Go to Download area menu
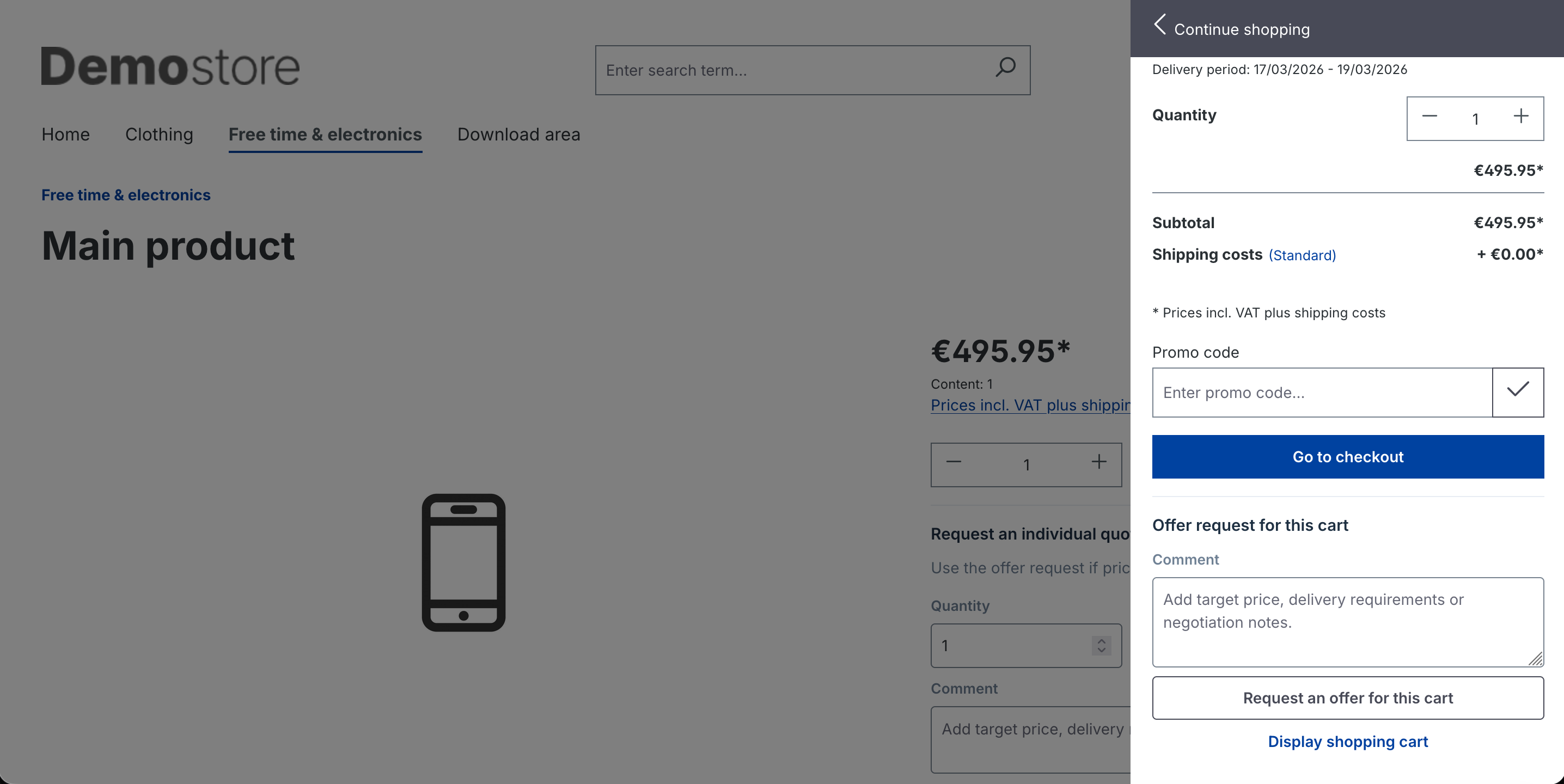This screenshot has height=784, width=1564. (x=518, y=134)
